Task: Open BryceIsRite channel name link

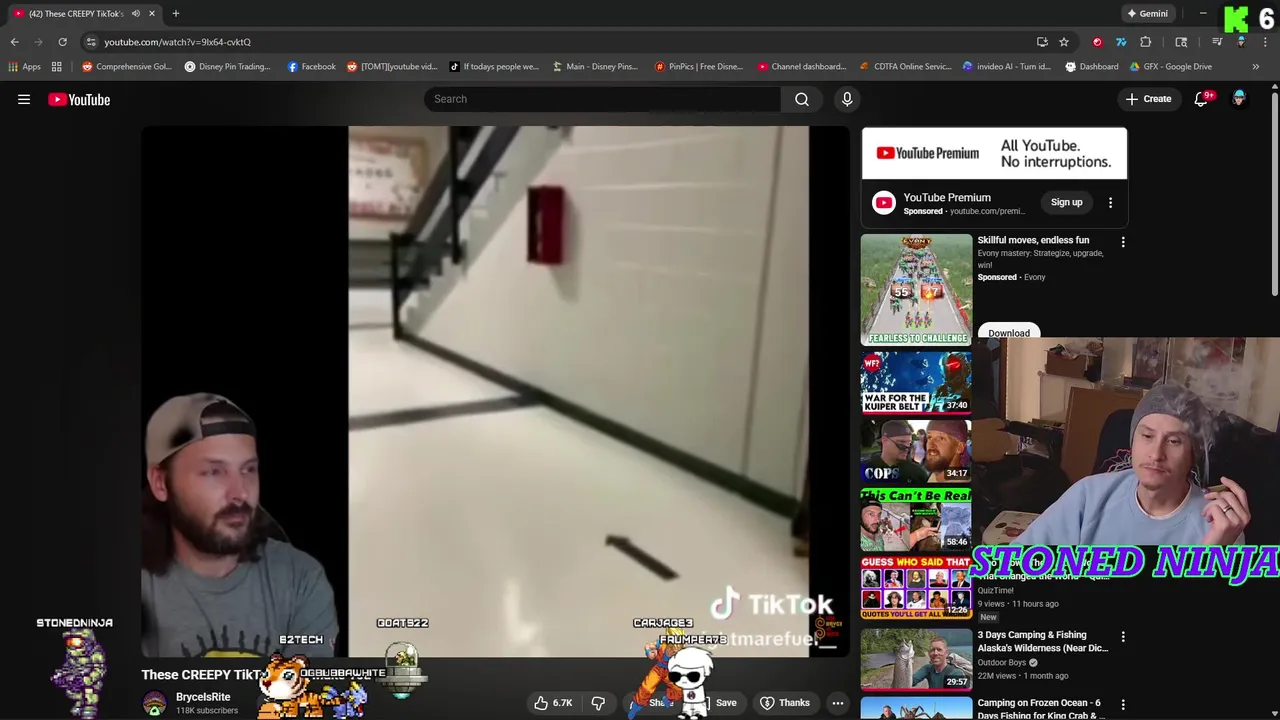Action: (x=203, y=697)
